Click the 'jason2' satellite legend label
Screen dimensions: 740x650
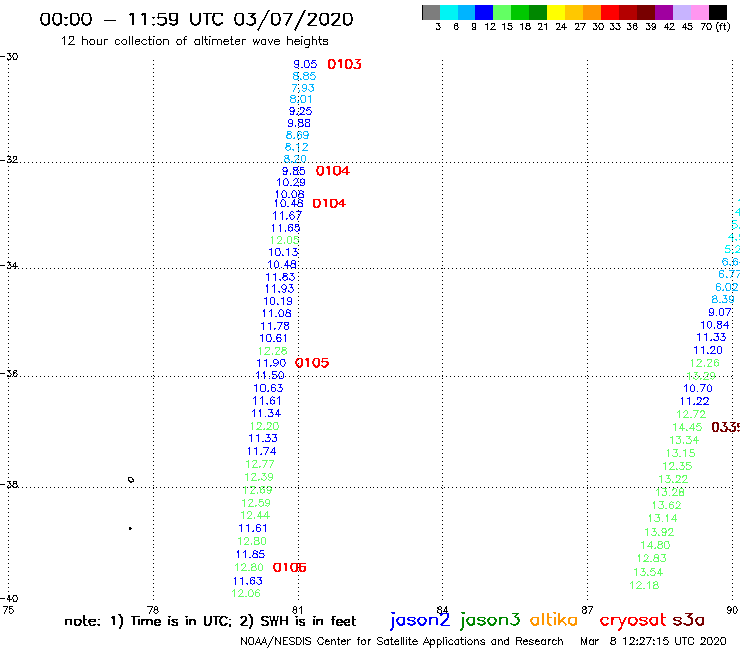click(x=420, y=620)
